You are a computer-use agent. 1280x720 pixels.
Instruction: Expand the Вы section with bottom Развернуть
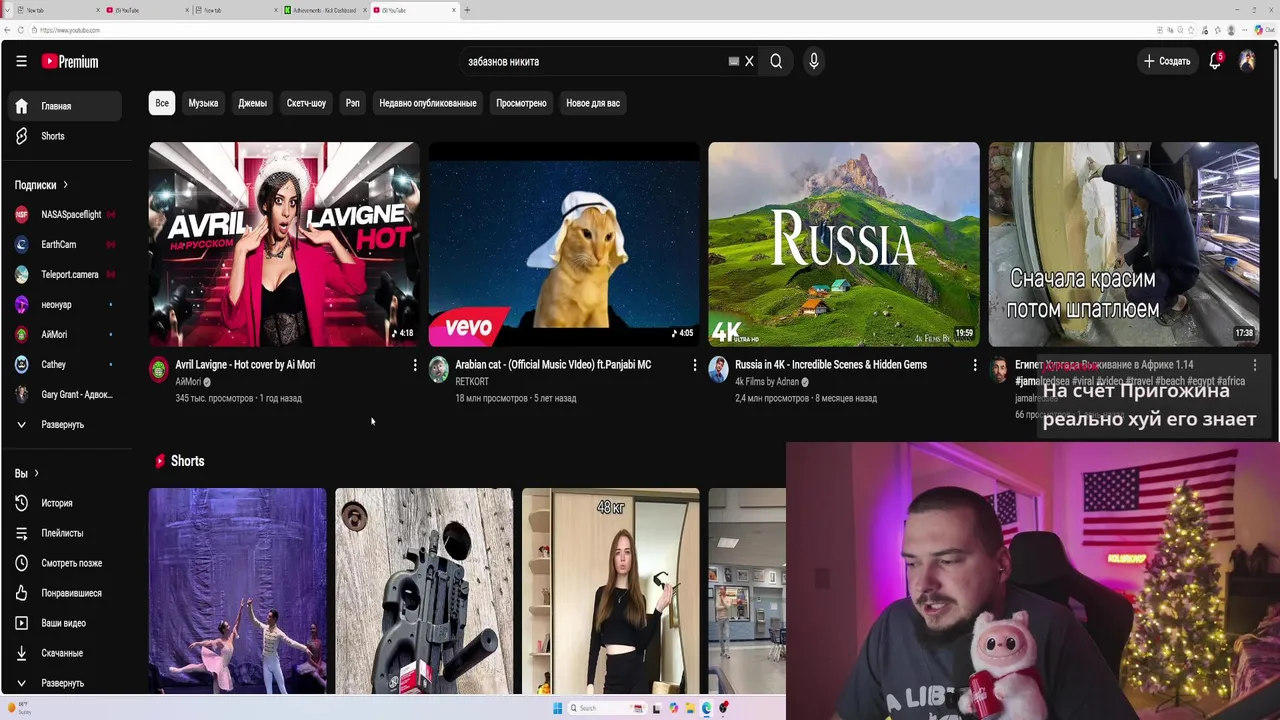pyautogui.click(x=67, y=683)
